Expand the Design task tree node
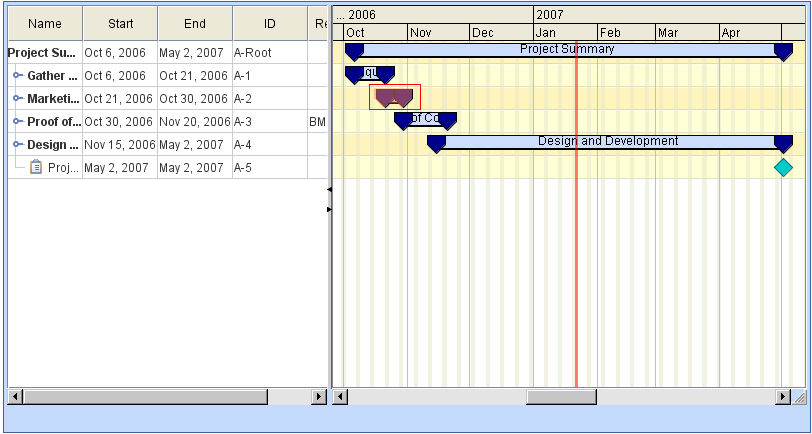This screenshot has height=434, width=812. click(18, 144)
